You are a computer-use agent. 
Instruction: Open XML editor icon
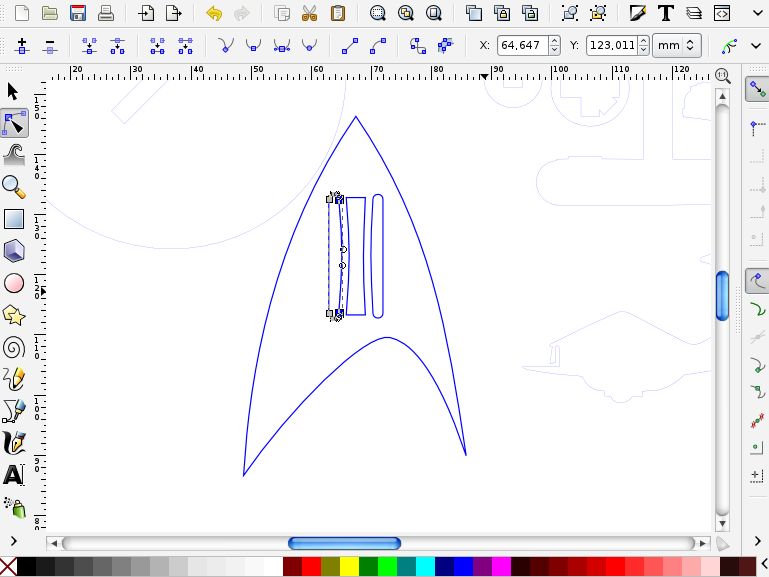(x=722, y=13)
